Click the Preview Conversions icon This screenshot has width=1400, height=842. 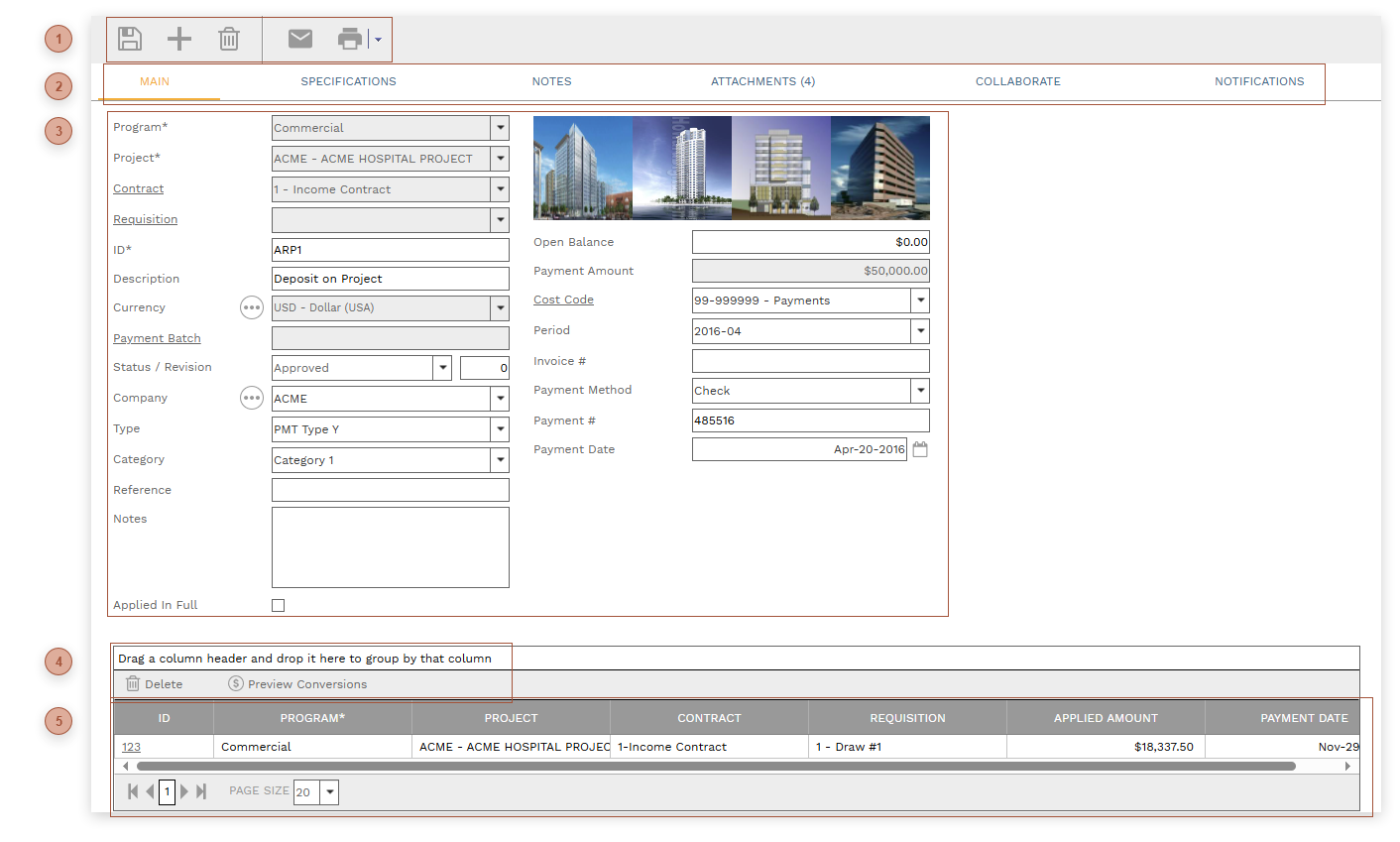coord(235,683)
